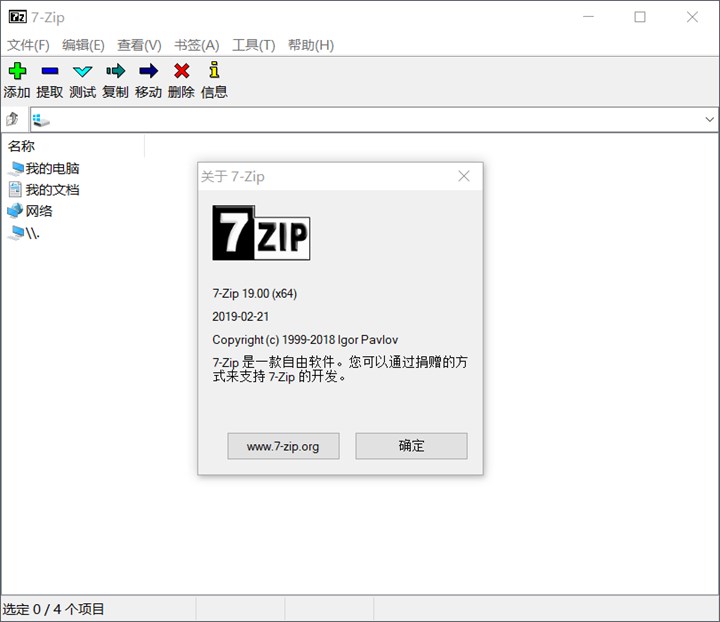Minimize the 7-Zip main window
This screenshot has height=622, width=720.
pyautogui.click(x=588, y=17)
